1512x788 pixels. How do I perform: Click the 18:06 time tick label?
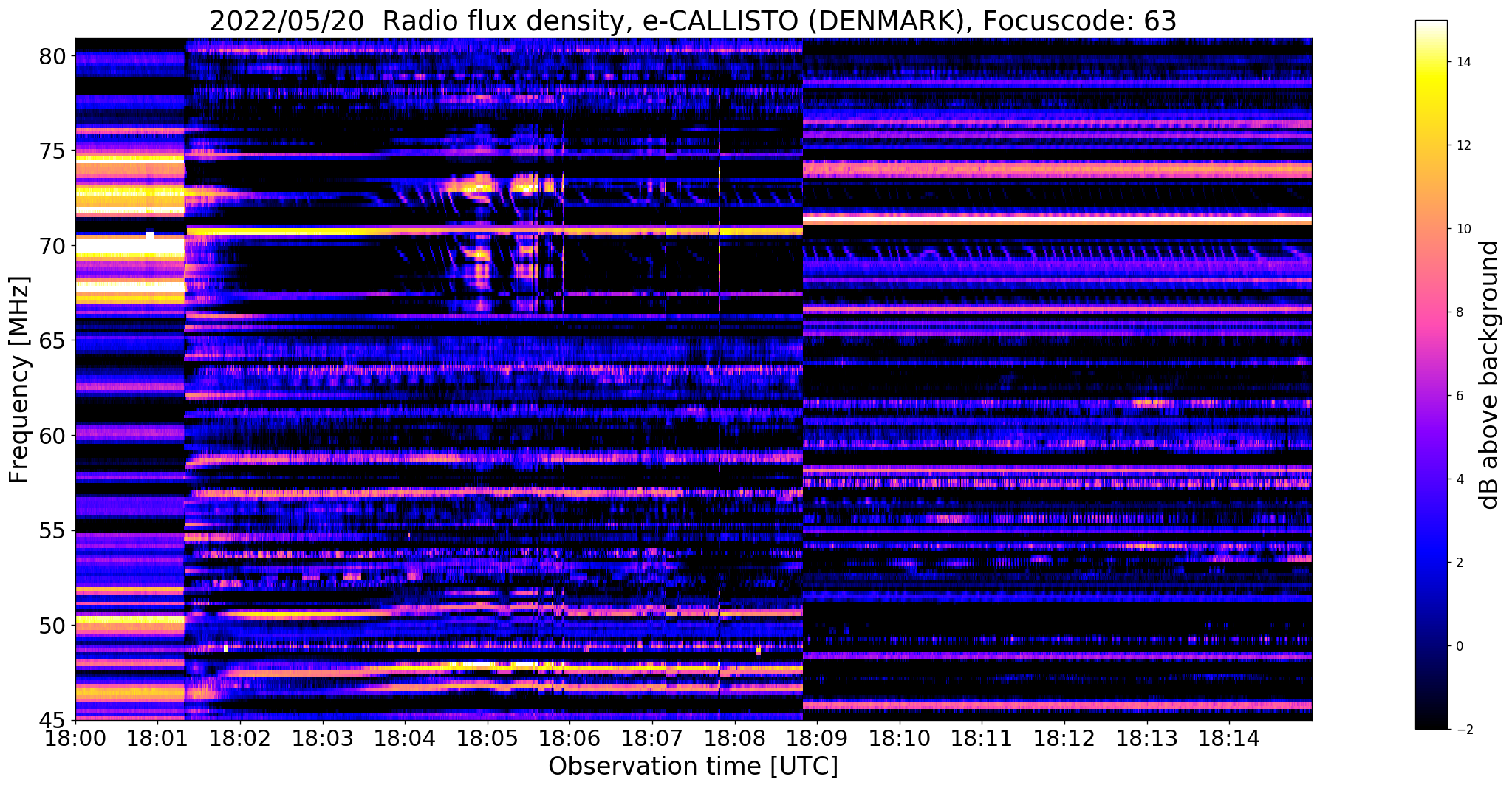coord(569,738)
